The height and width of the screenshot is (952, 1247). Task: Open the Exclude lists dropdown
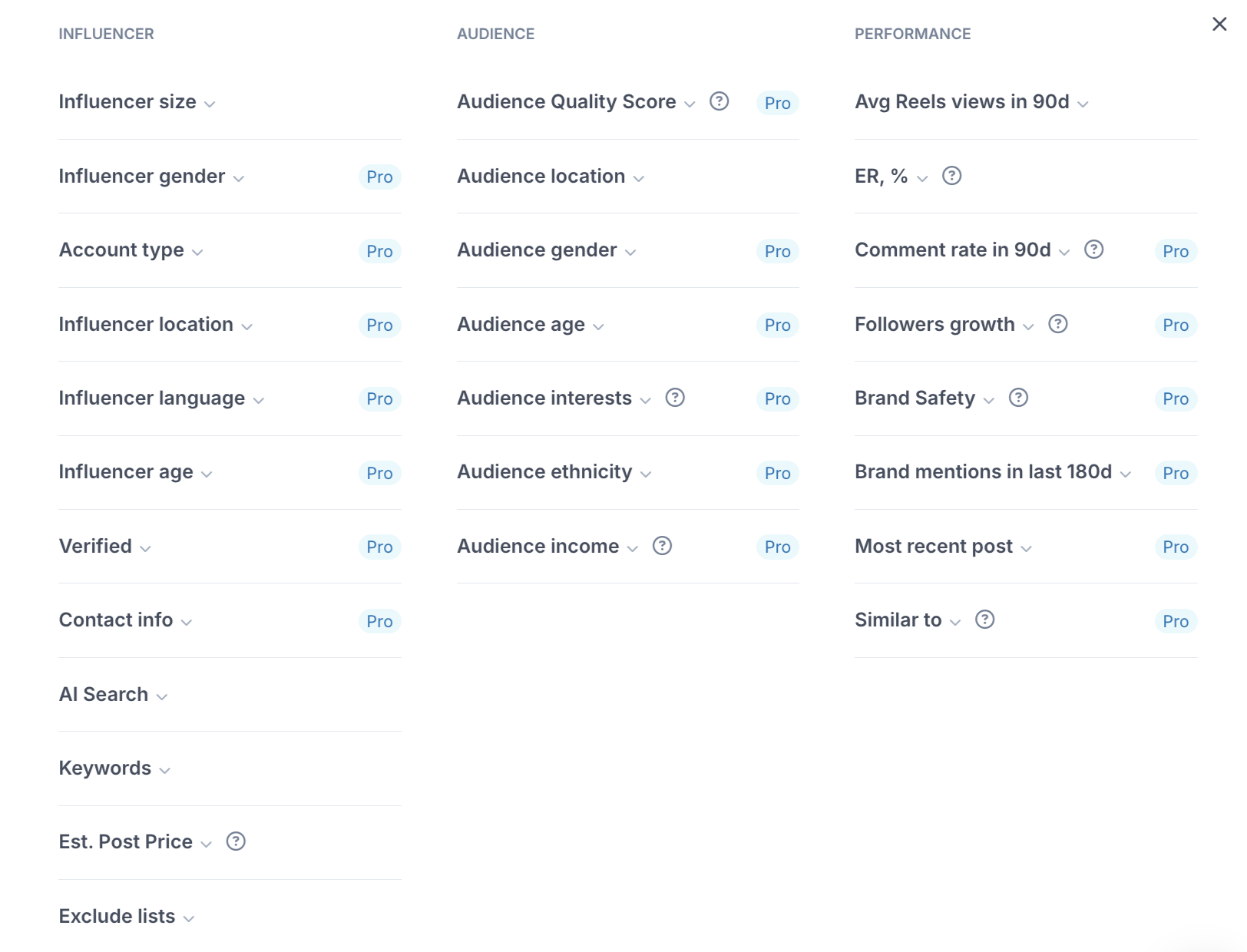pyautogui.click(x=126, y=917)
